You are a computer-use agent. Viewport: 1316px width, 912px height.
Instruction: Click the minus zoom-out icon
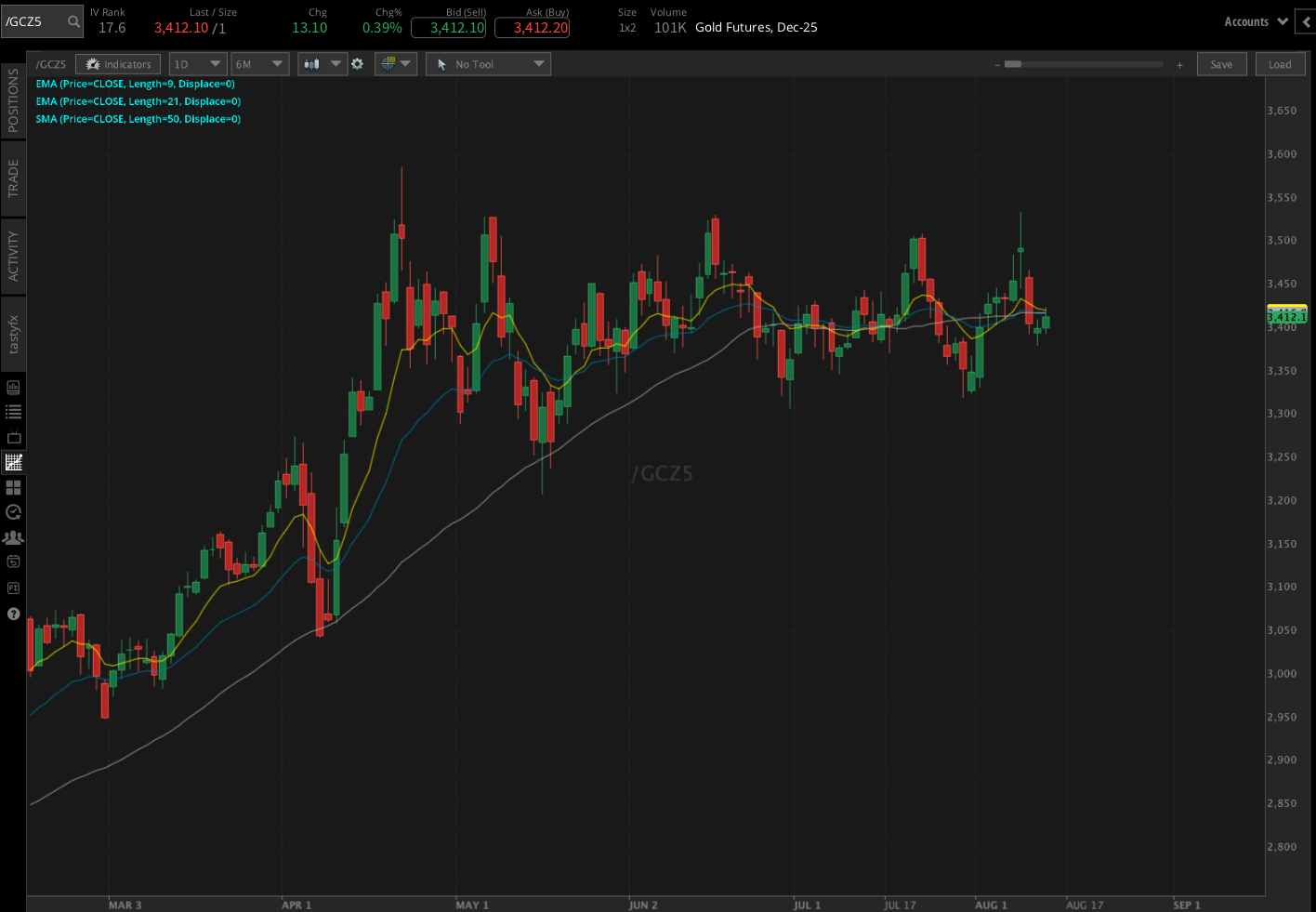pos(997,65)
